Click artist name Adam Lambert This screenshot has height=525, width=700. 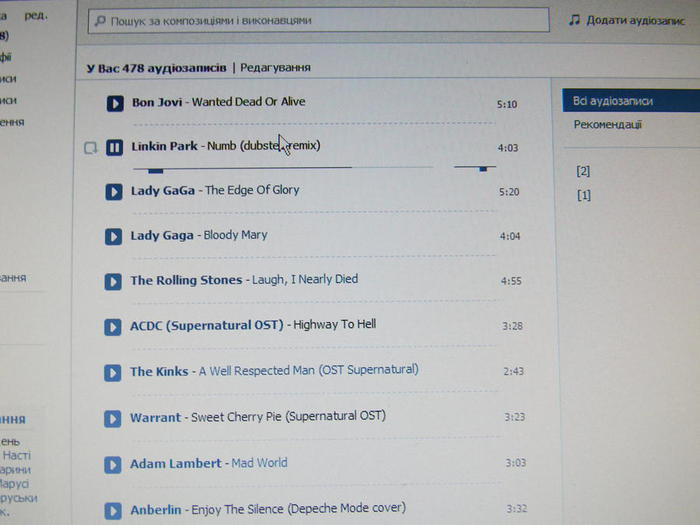[175, 463]
